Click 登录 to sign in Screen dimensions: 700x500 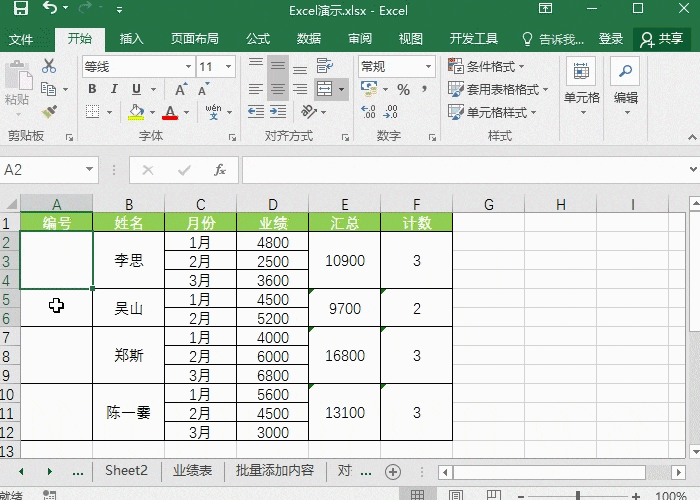tap(610, 39)
